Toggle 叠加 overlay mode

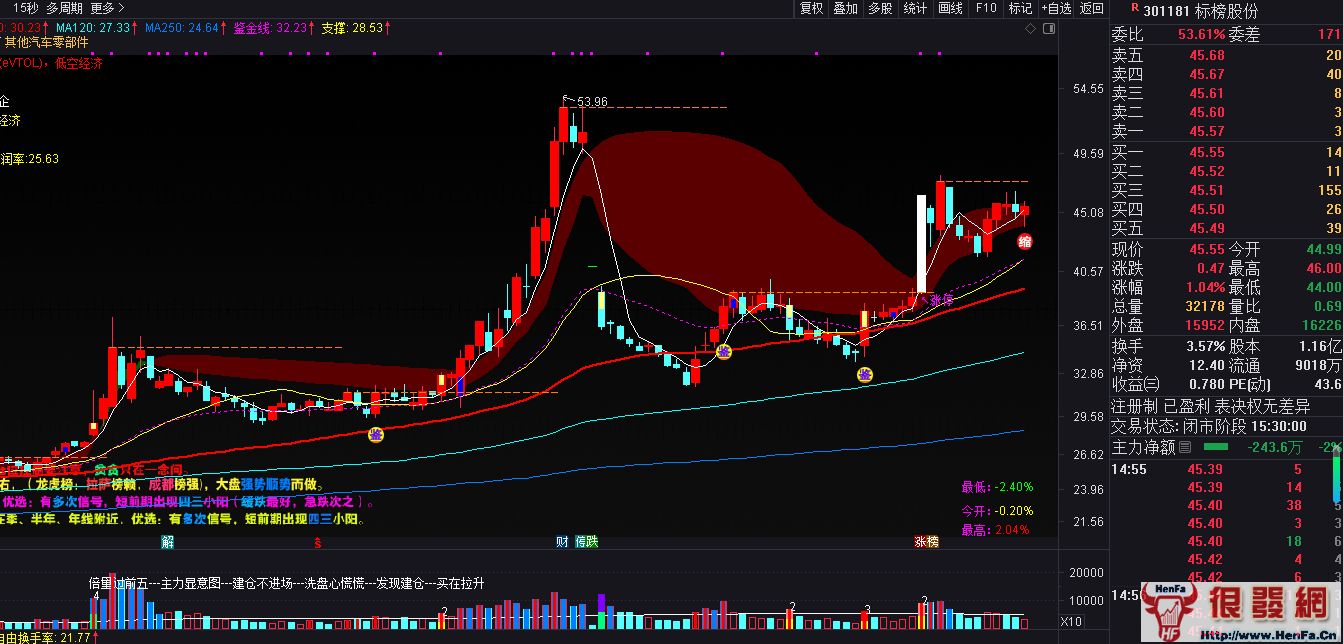[x=846, y=8]
